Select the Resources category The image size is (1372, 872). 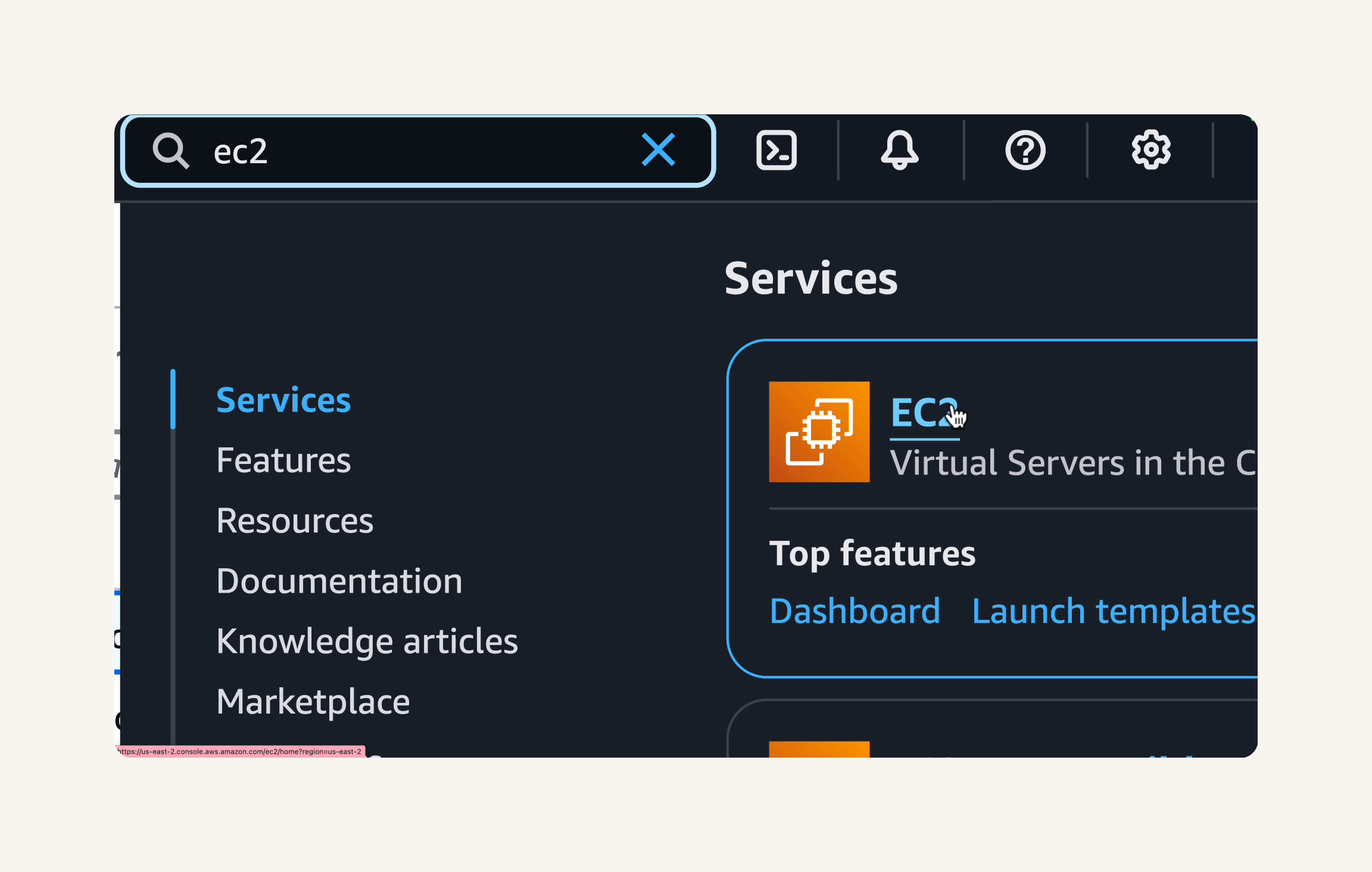pyautogui.click(x=295, y=521)
